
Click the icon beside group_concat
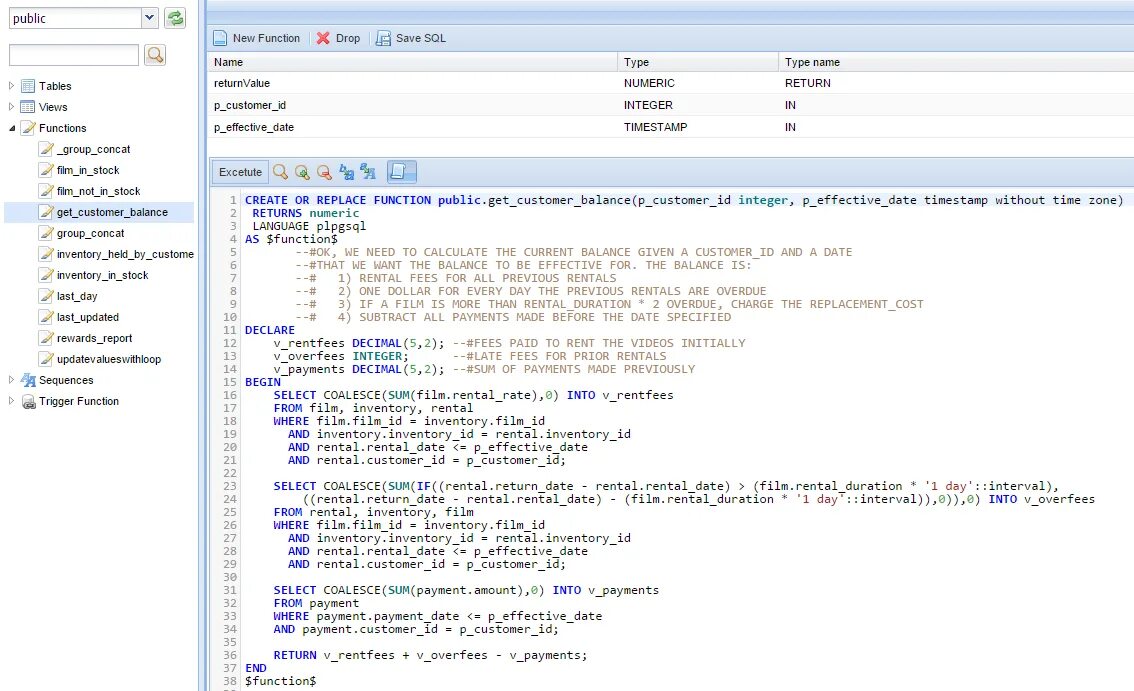pyautogui.click(x=46, y=233)
